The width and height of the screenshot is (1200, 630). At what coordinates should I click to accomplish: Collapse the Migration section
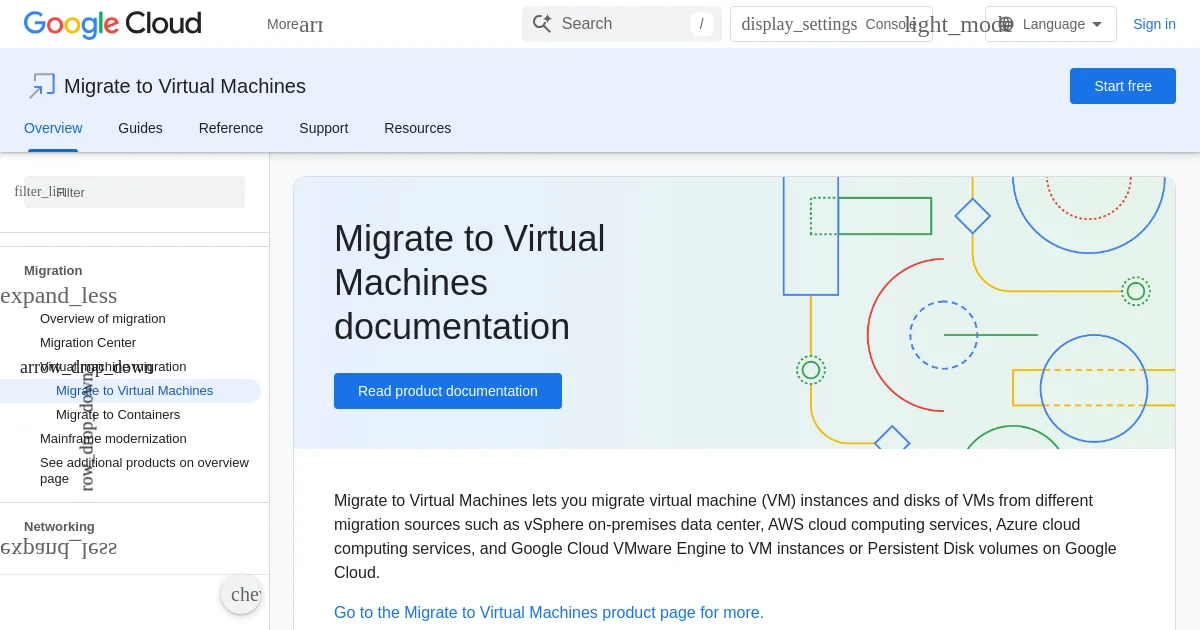pyautogui.click(x=58, y=295)
